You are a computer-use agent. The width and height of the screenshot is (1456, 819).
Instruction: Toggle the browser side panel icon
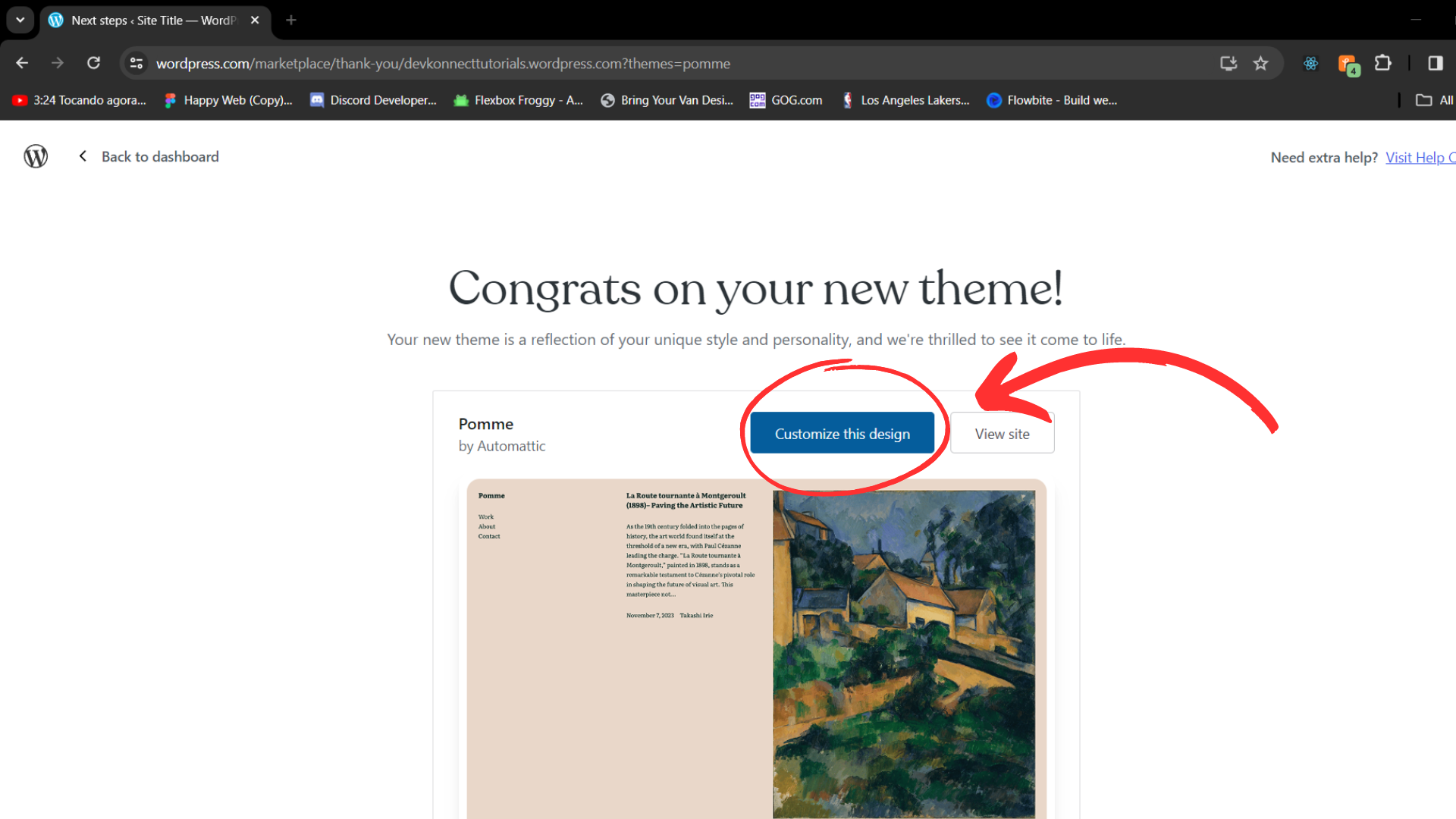tap(1435, 63)
